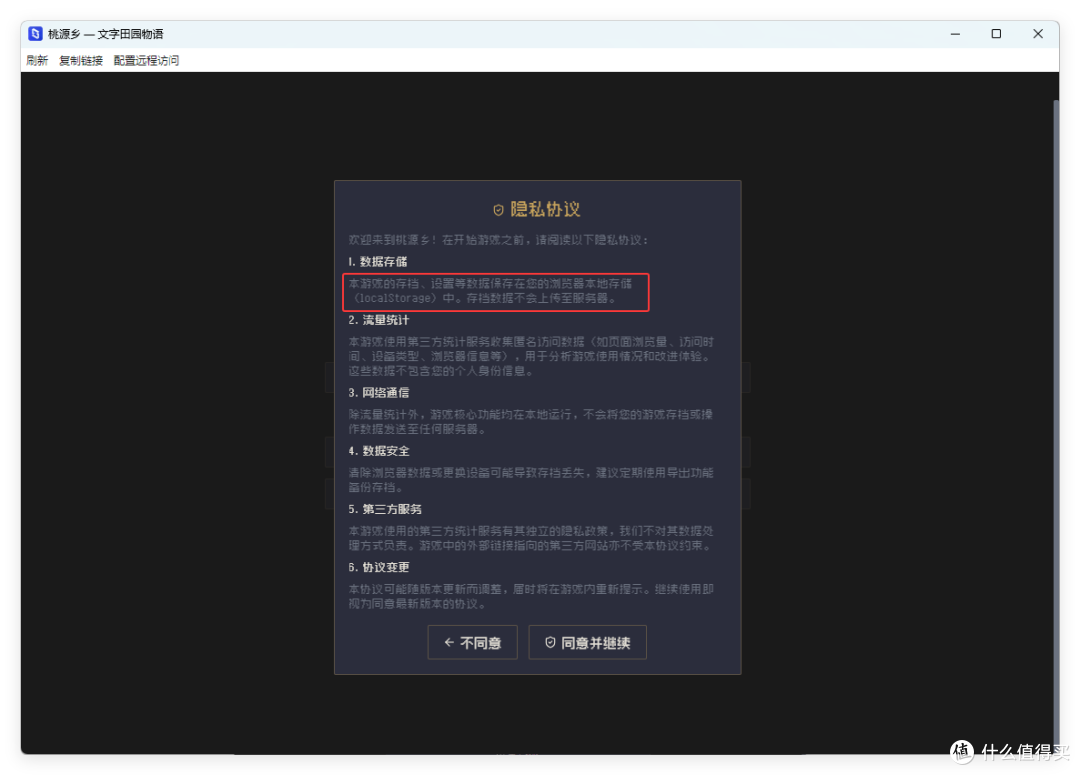Click the welcome line starting 欢迎来到桃源乡
This screenshot has height=775, width=1080.
pyautogui.click(x=498, y=240)
